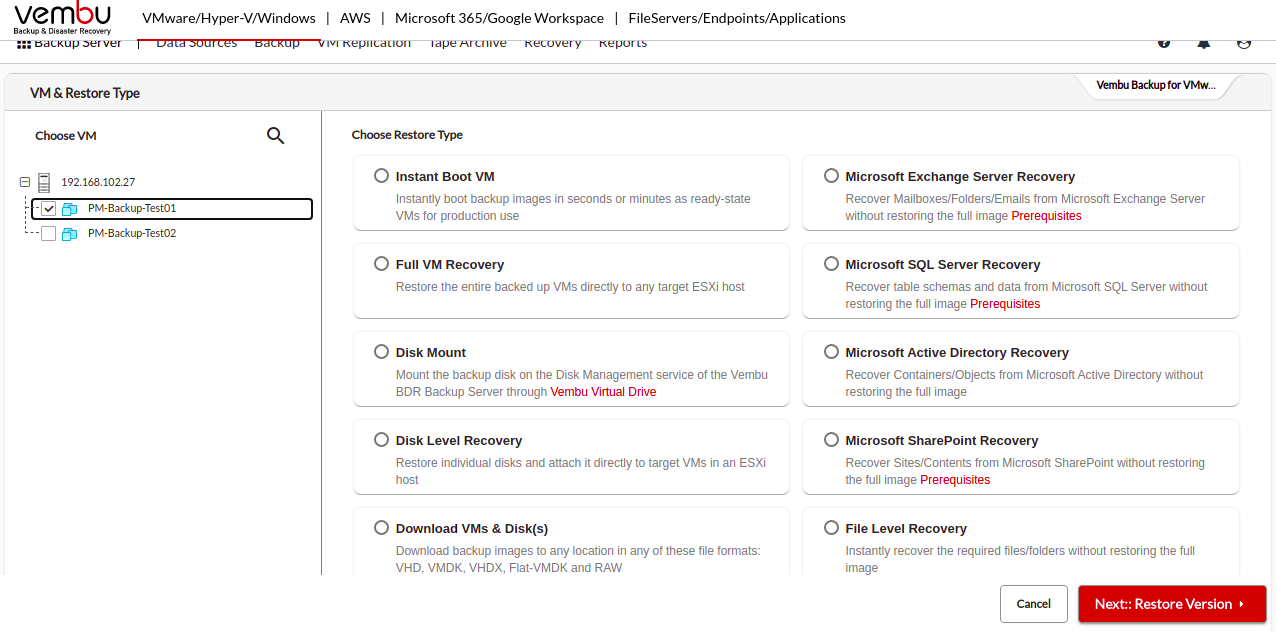
Task: Choose Microsoft SharePoint Recovery radio button
Action: tap(831, 440)
